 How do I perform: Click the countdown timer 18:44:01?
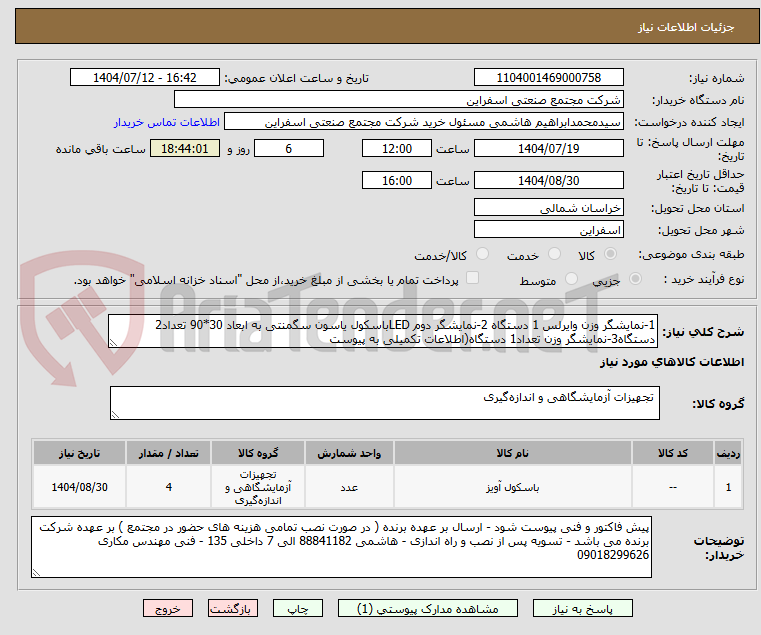point(184,149)
